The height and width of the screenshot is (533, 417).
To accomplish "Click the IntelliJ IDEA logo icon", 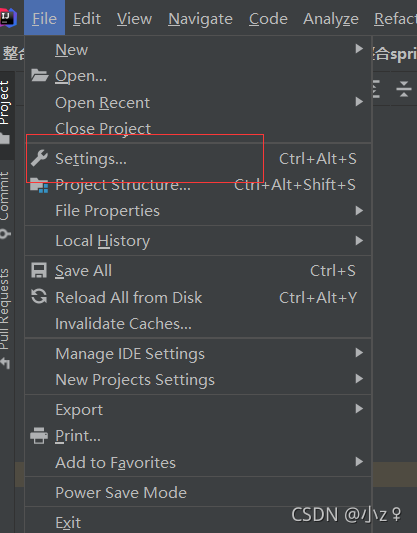I will pos(8,19).
